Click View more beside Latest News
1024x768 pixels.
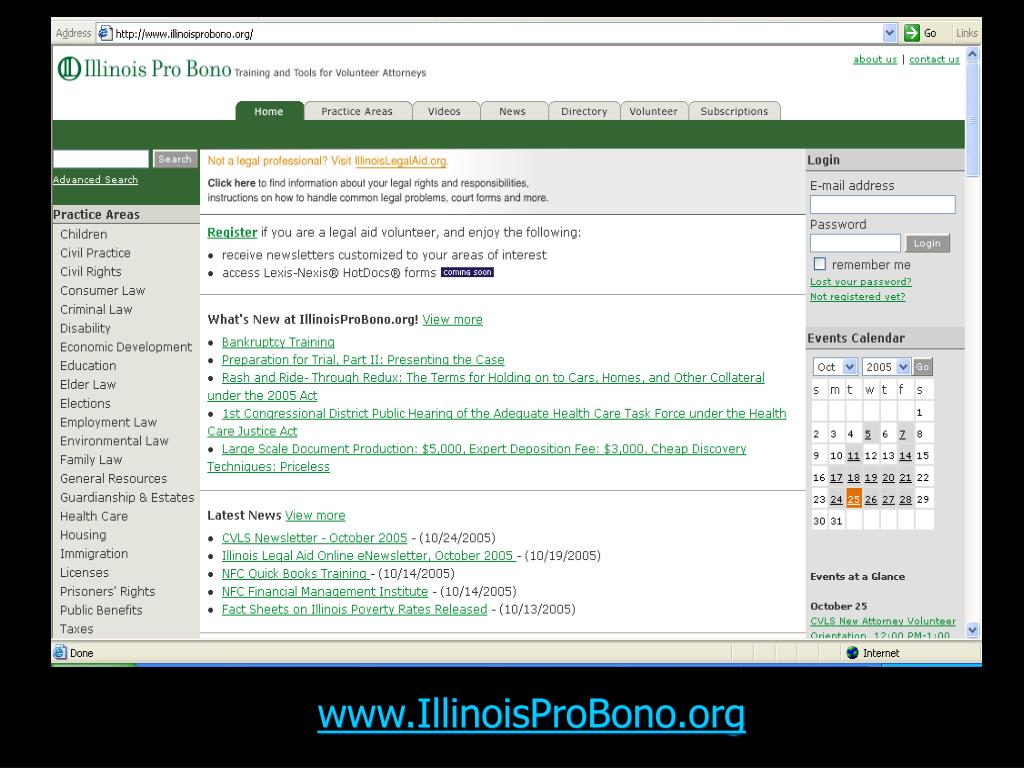[315, 515]
